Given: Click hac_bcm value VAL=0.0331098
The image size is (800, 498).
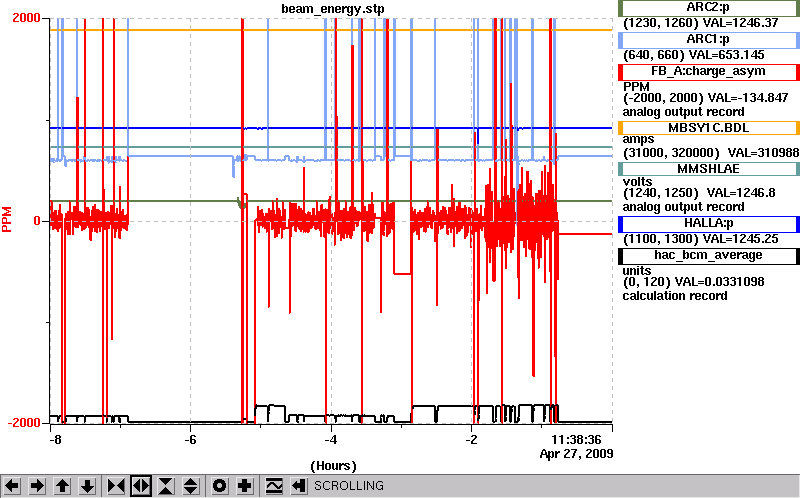Looking at the screenshot, I should [719, 282].
